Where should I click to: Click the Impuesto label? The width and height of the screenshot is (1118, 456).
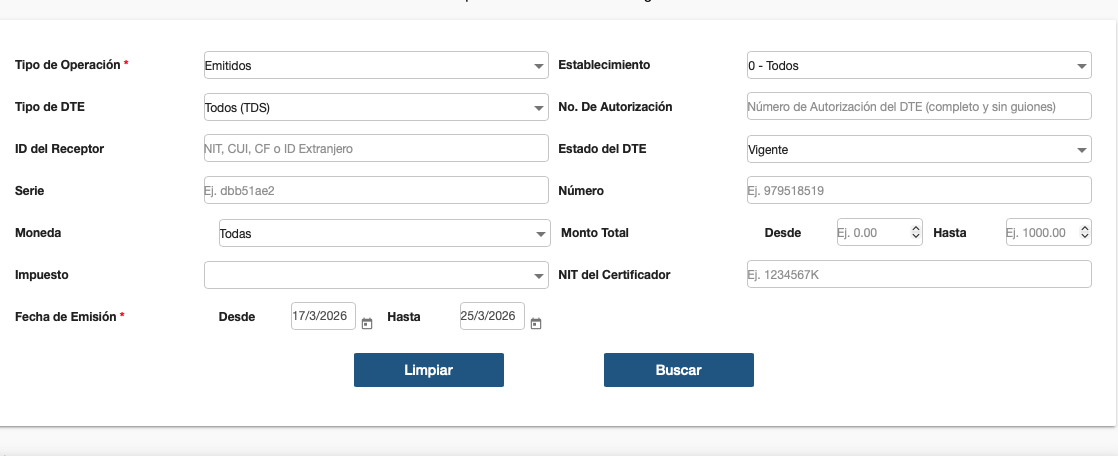click(41, 275)
